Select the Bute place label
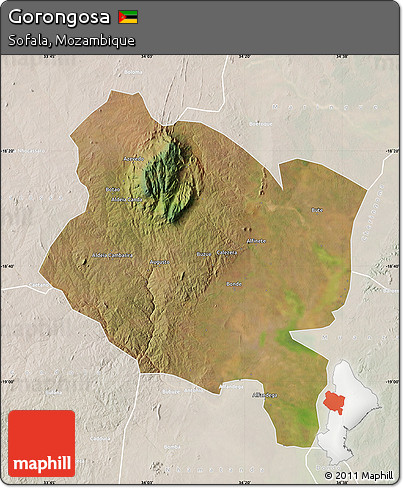 pos(317,210)
